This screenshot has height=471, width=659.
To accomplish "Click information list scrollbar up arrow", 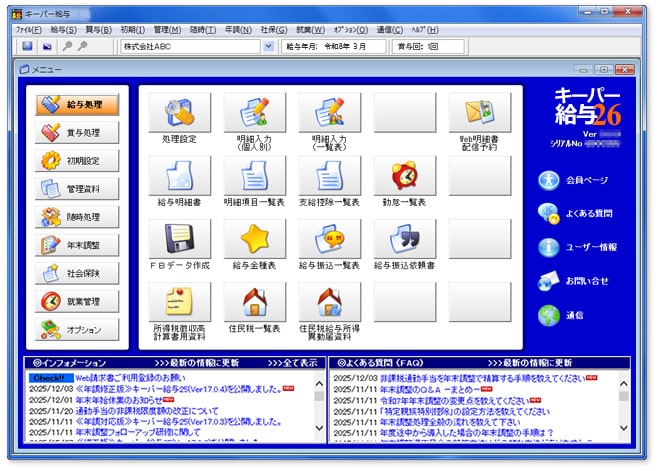I will point(319,384).
